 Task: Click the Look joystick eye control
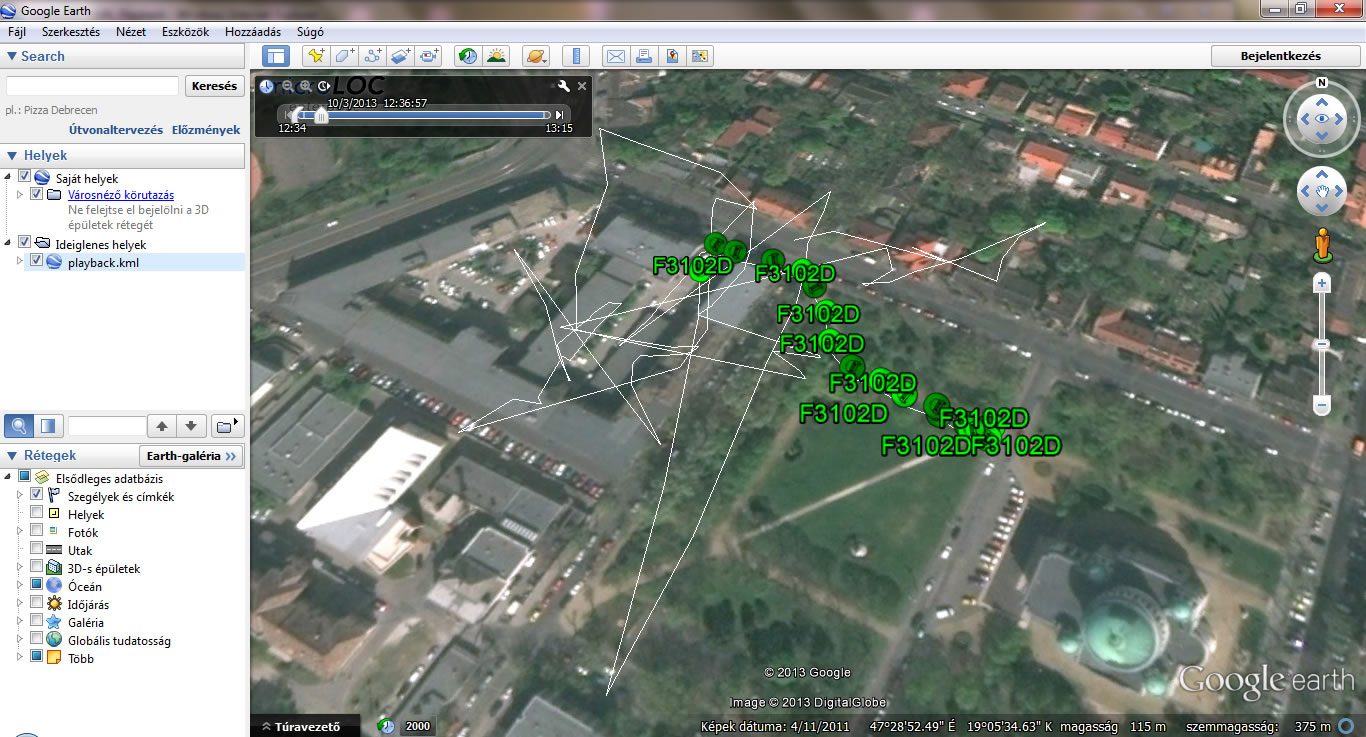(x=1322, y=118)
